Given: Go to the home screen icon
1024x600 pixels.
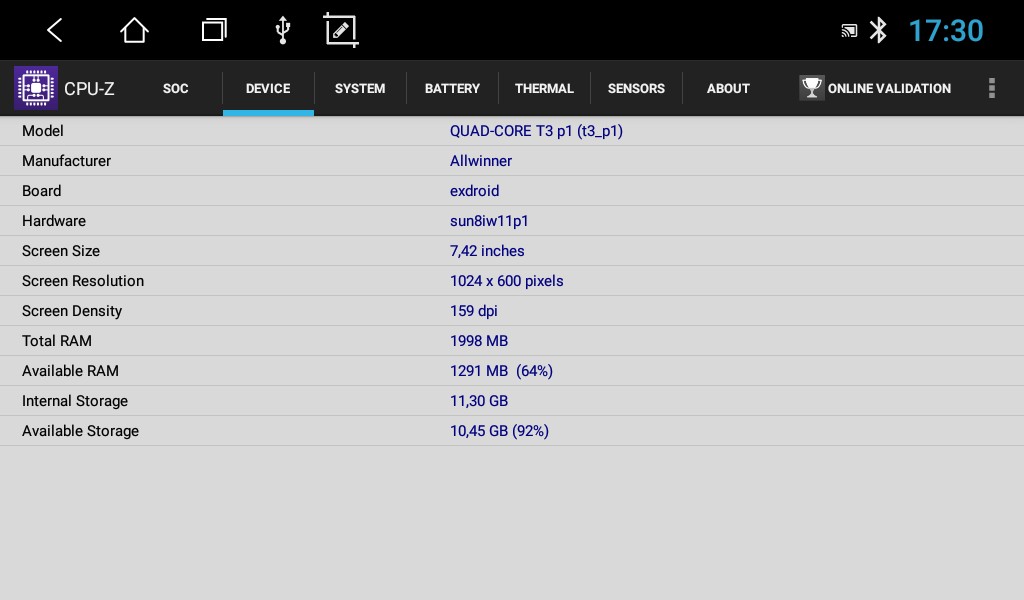Looking at the screenshot, I should pos(134,30).
